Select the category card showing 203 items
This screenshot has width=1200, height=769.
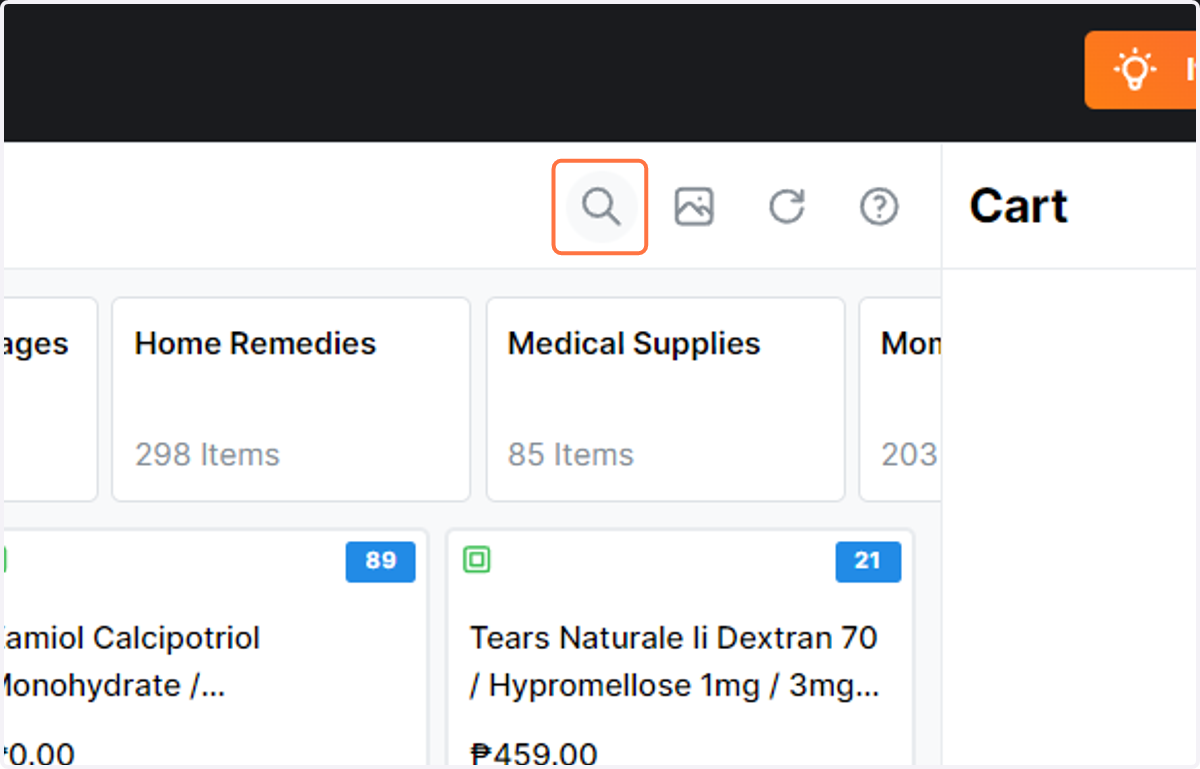click(x=900, y=399)
